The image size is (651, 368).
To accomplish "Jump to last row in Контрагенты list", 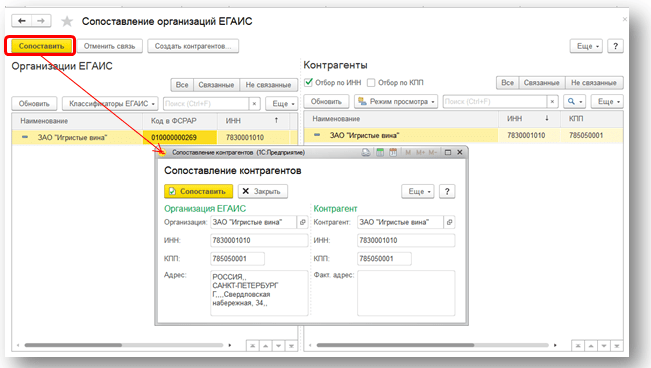I will point(617,346).
